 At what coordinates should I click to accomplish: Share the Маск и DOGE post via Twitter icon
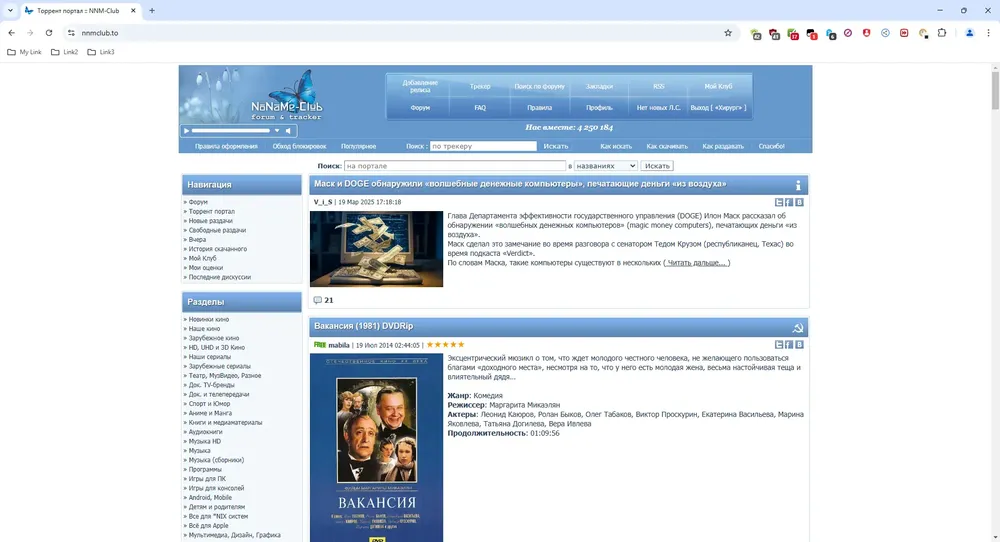(x=779, y=202)
